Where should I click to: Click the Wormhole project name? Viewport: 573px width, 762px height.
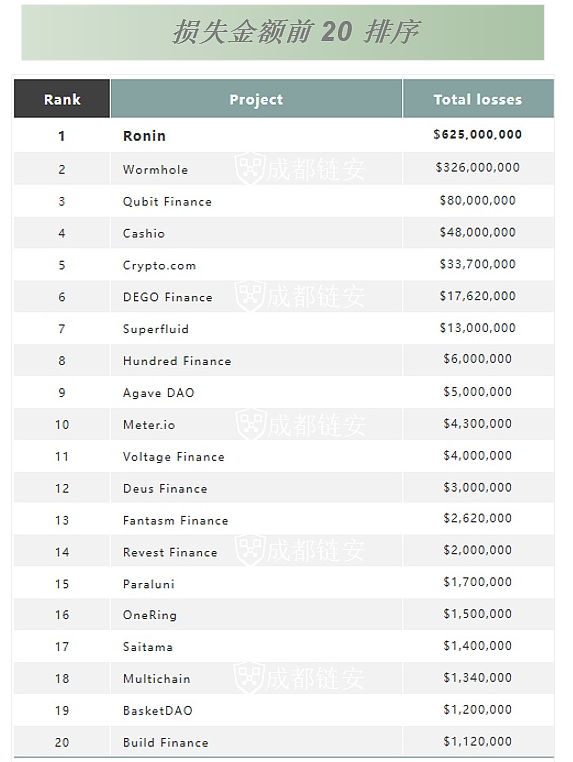(156, 170)
